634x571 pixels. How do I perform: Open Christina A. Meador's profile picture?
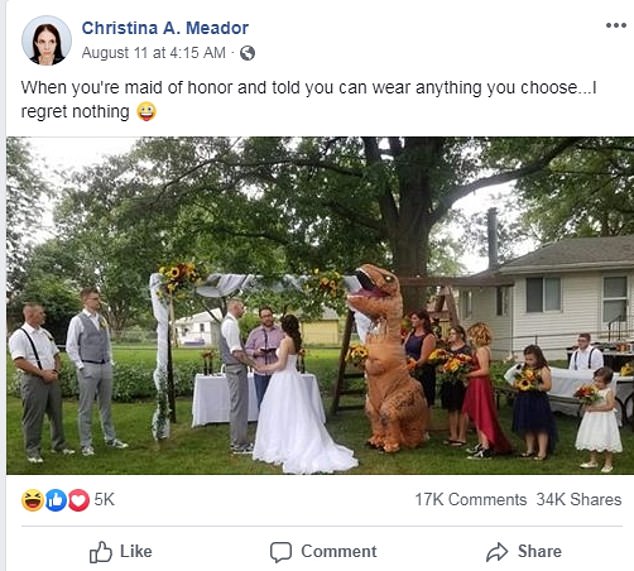click(x=46, y=40)
